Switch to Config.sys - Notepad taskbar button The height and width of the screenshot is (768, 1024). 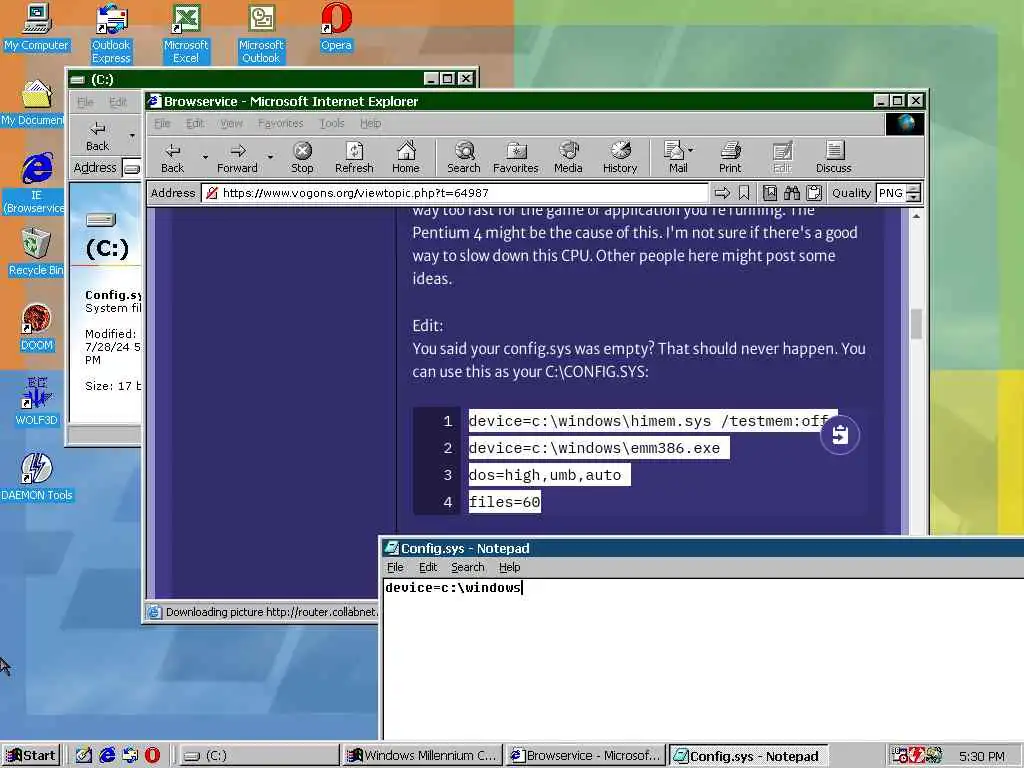(x=749, y=755)
